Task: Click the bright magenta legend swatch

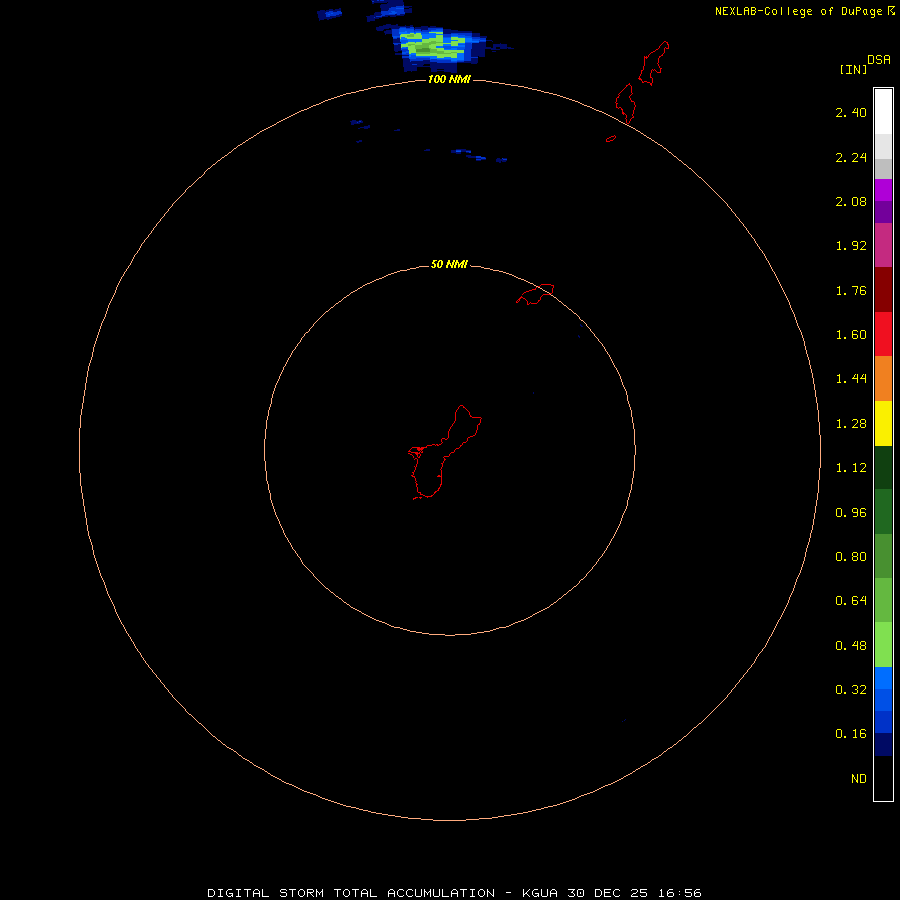Action: [883, 190]
